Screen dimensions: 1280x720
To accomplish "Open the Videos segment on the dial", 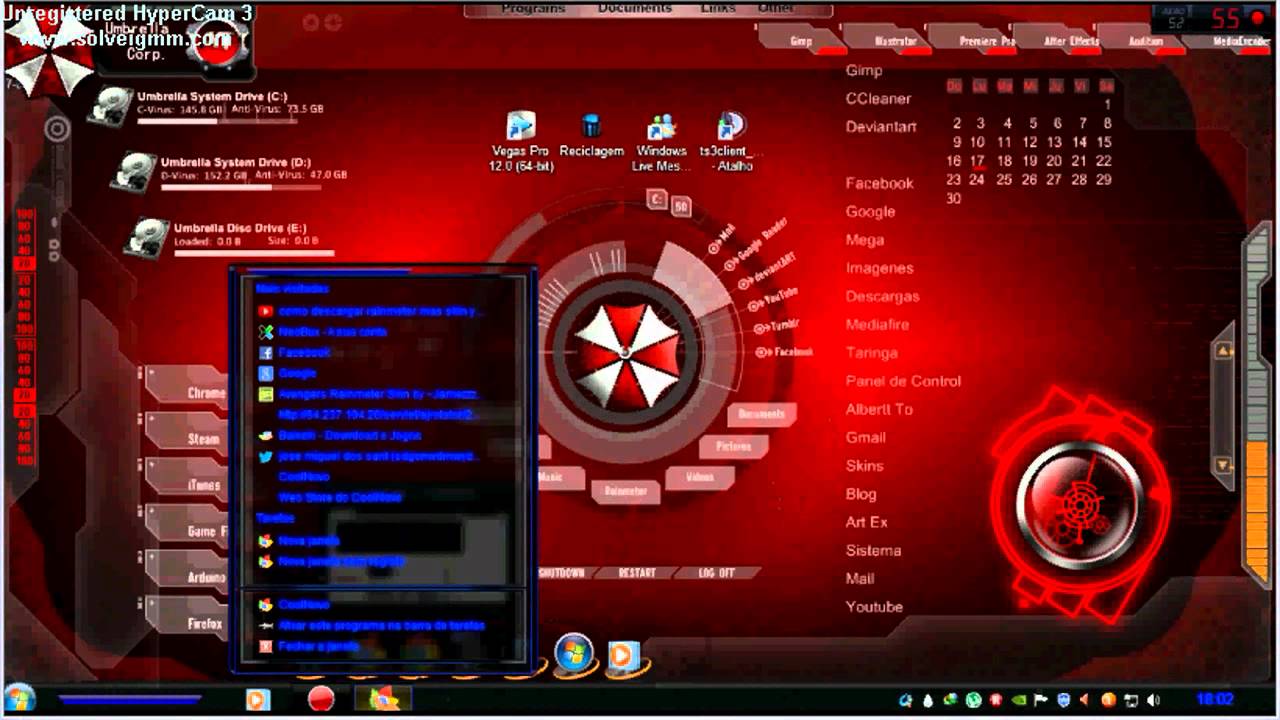I will (x=699, y=477).
